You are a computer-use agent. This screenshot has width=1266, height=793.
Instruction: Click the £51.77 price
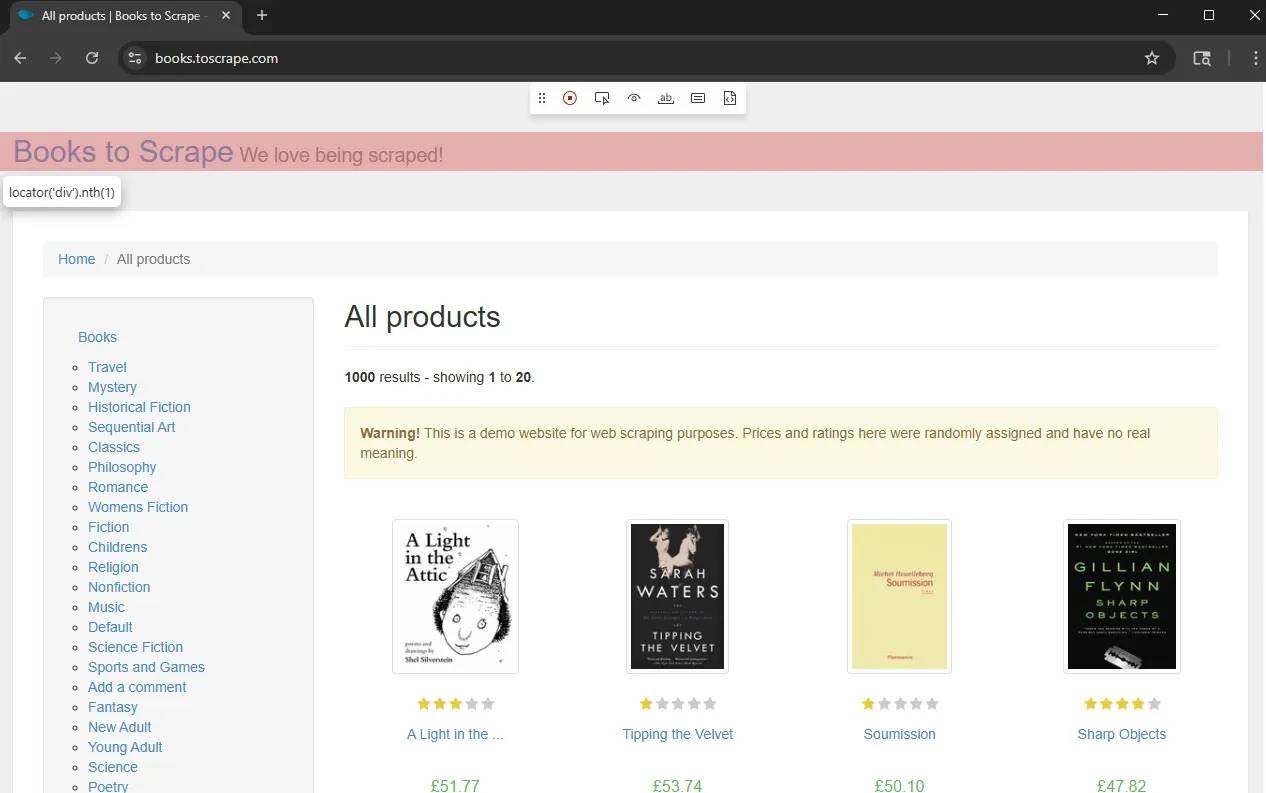pos(455,786)
